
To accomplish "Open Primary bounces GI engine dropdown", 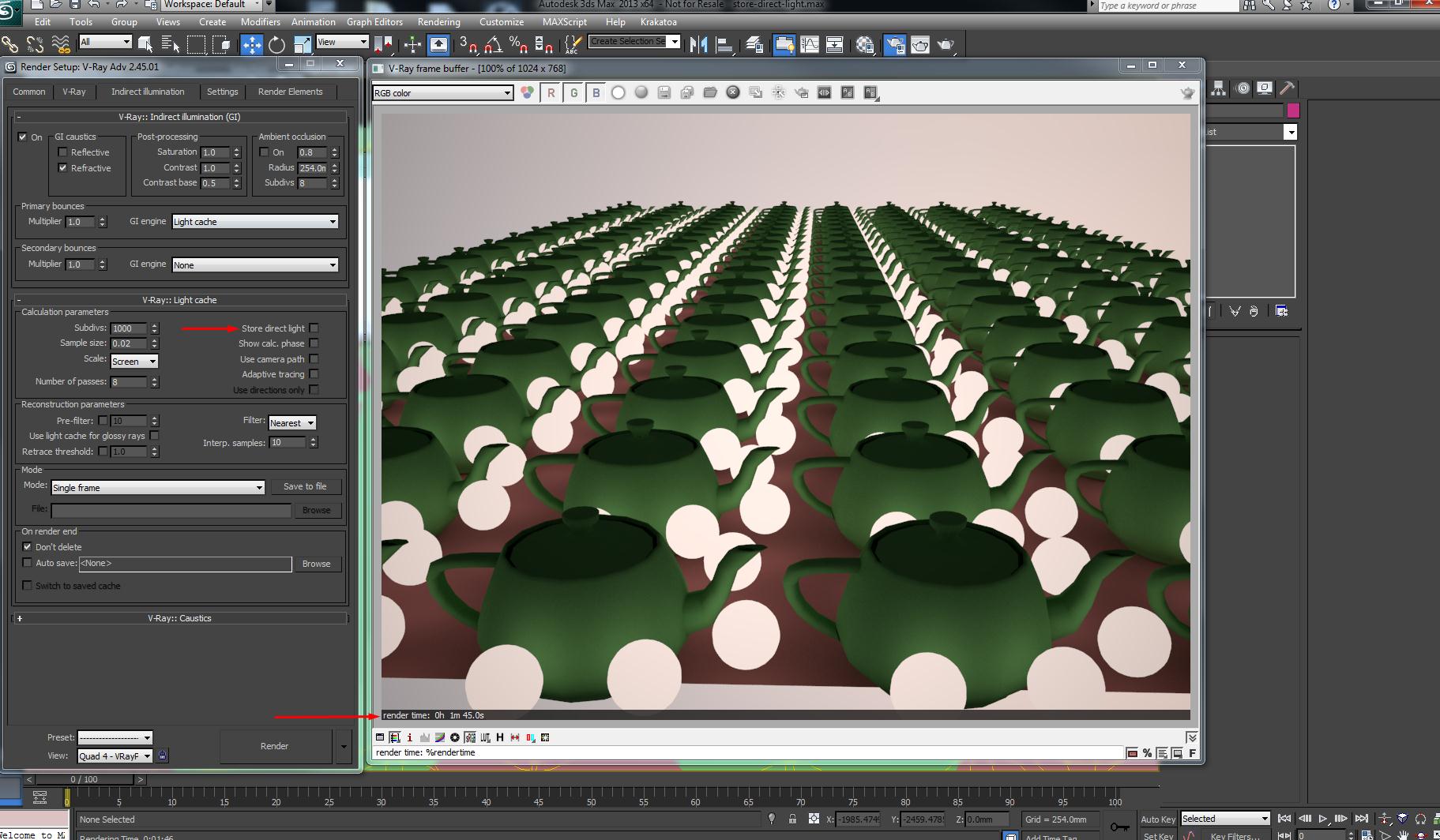I will point(255,222).
